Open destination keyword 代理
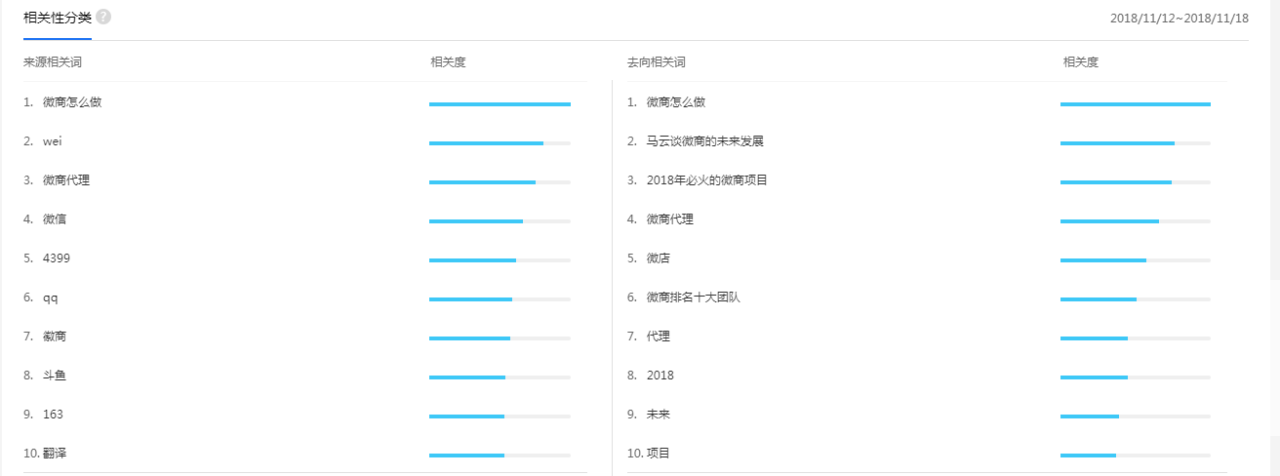 [659, 336]
